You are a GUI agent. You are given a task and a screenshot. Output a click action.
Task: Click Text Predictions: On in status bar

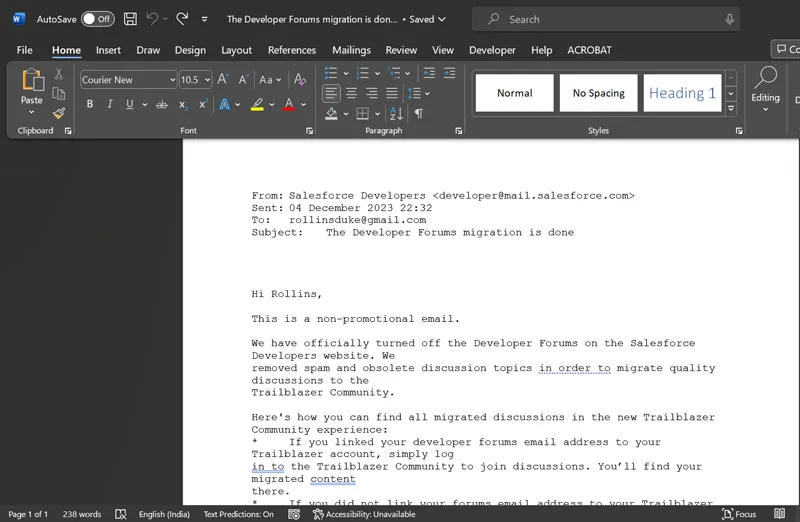tap(238, 514)
